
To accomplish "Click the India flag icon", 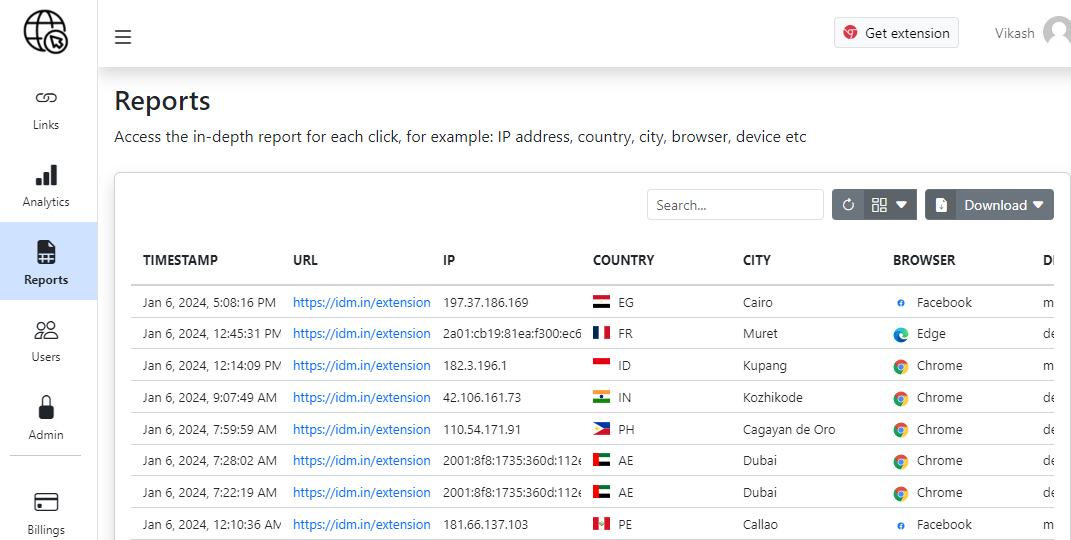I will pos(601,397).
